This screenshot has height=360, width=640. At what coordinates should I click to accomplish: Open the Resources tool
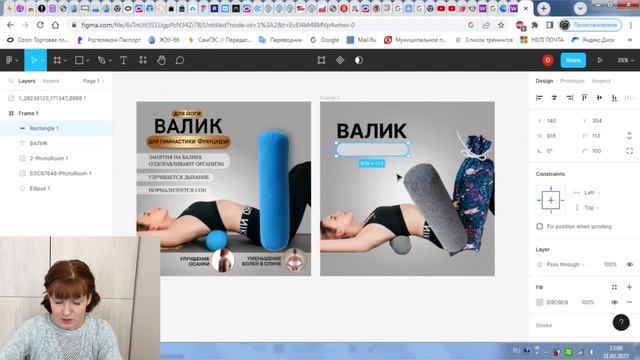coord(143,60)
